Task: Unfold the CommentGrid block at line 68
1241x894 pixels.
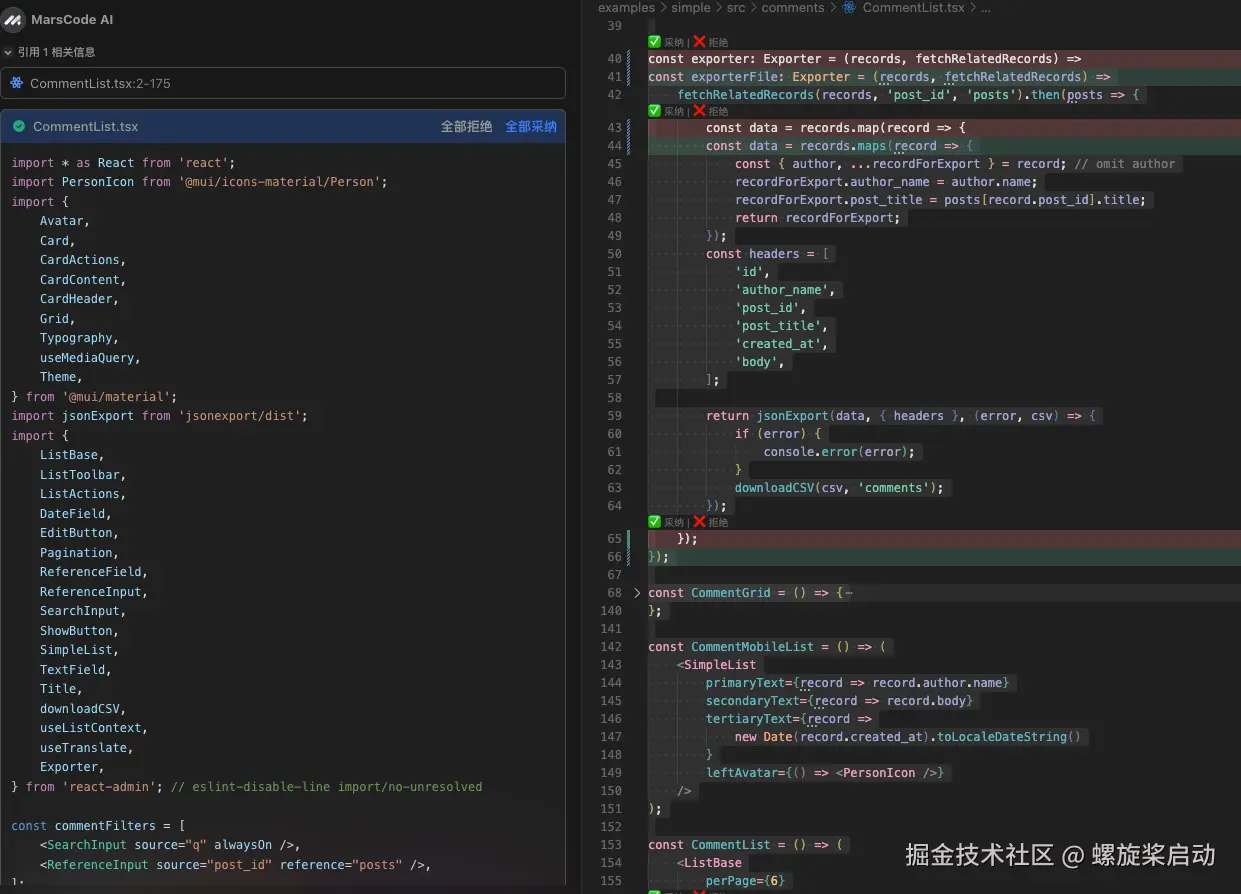Action: (x=638, y=593)
